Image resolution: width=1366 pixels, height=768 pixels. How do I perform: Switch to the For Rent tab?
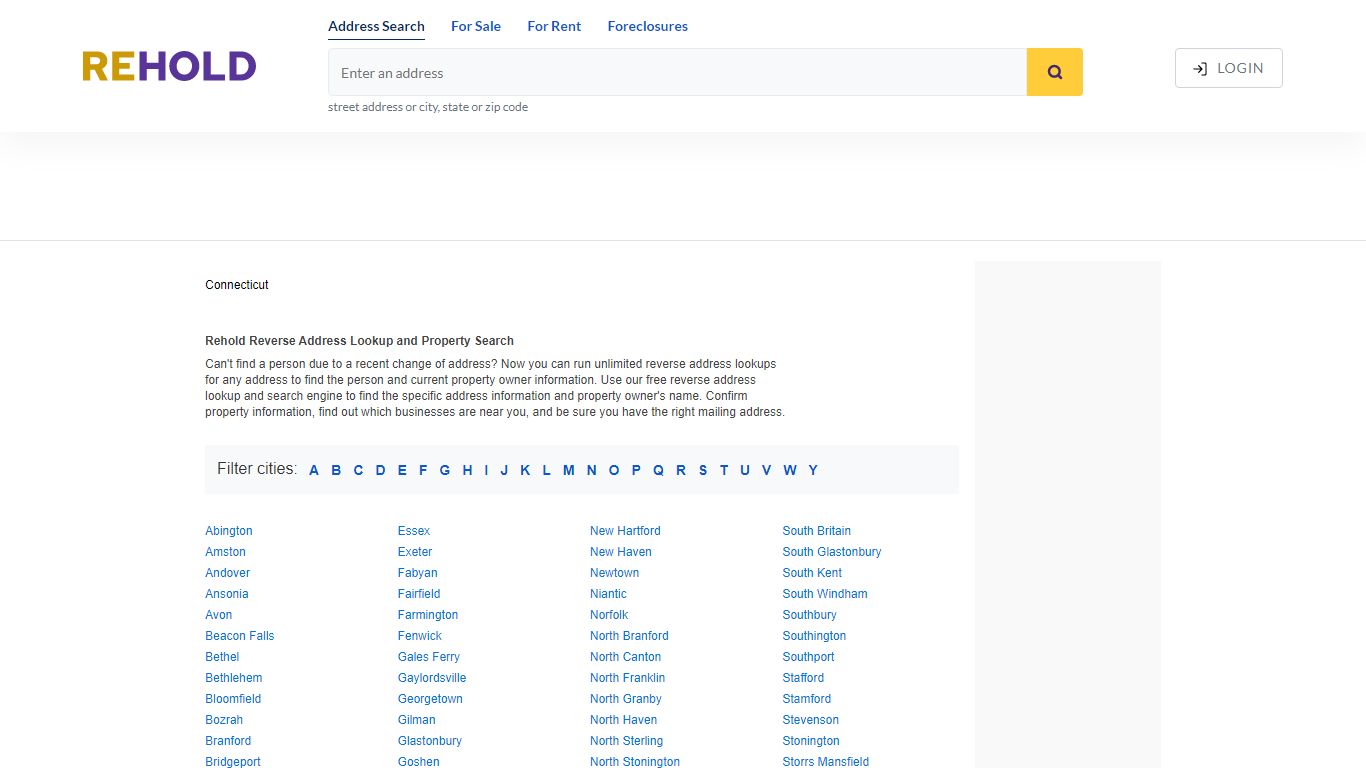click(x=554, y=26)
